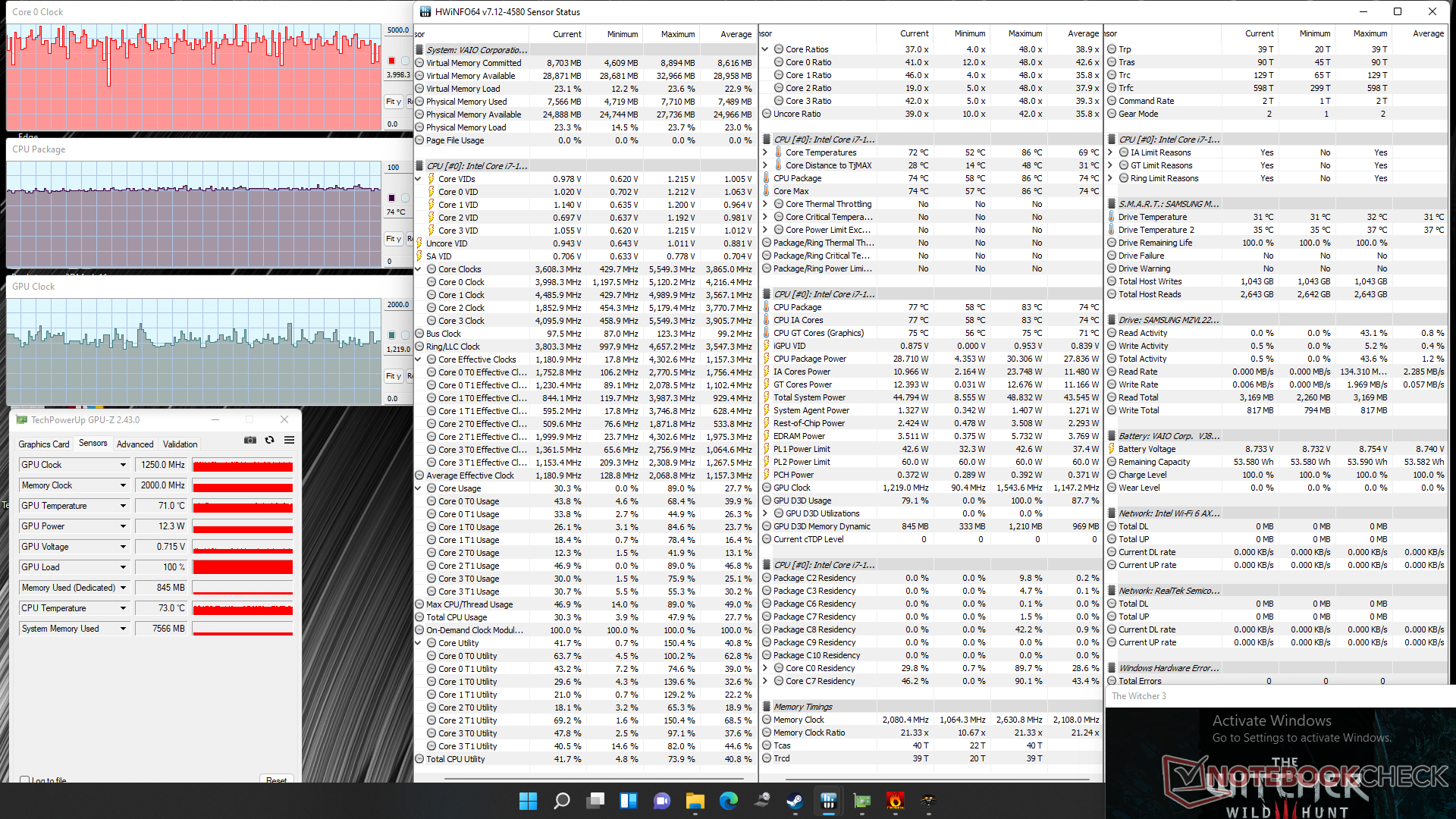
Task: Click the red Core 0 Clock color swatch
Action: [392, 61]
